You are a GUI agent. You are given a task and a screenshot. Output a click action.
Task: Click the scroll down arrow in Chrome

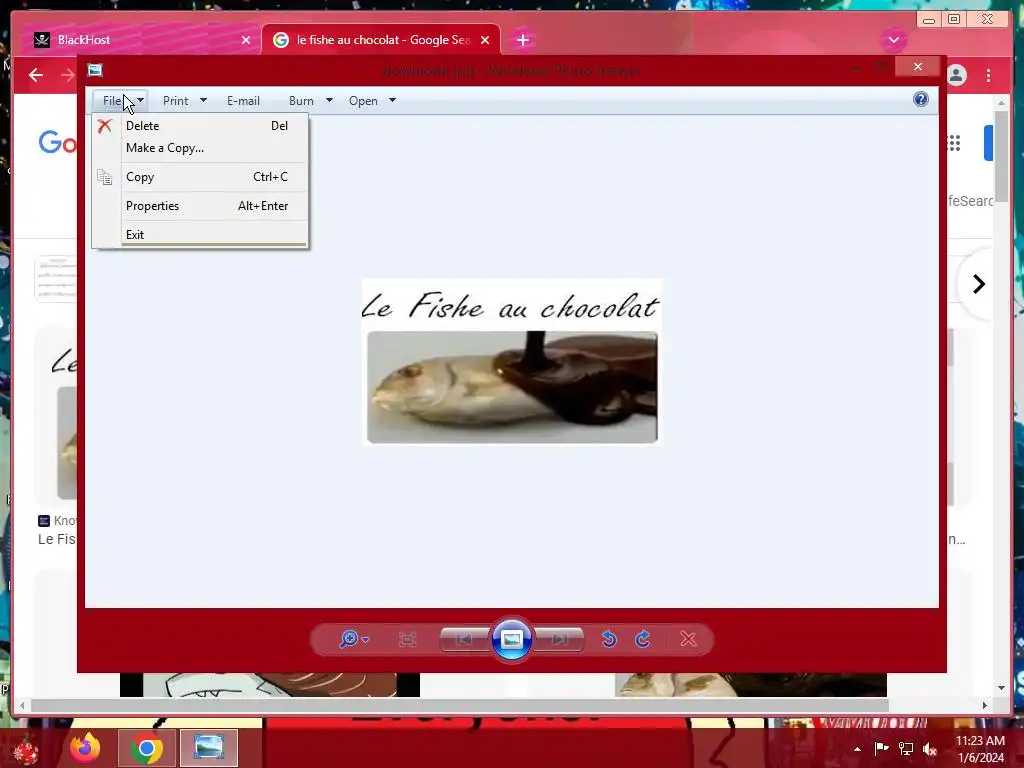point(1002,688)
